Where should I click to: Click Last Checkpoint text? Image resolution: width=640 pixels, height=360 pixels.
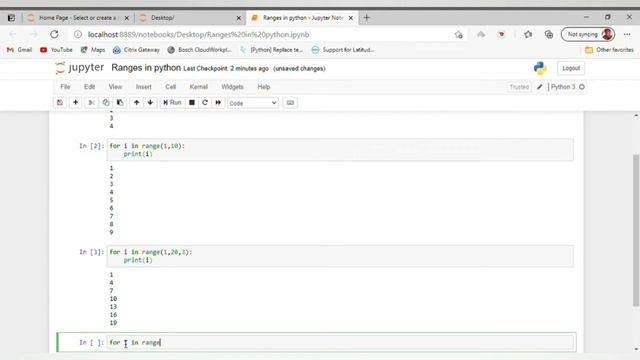(x=226, y=69)
